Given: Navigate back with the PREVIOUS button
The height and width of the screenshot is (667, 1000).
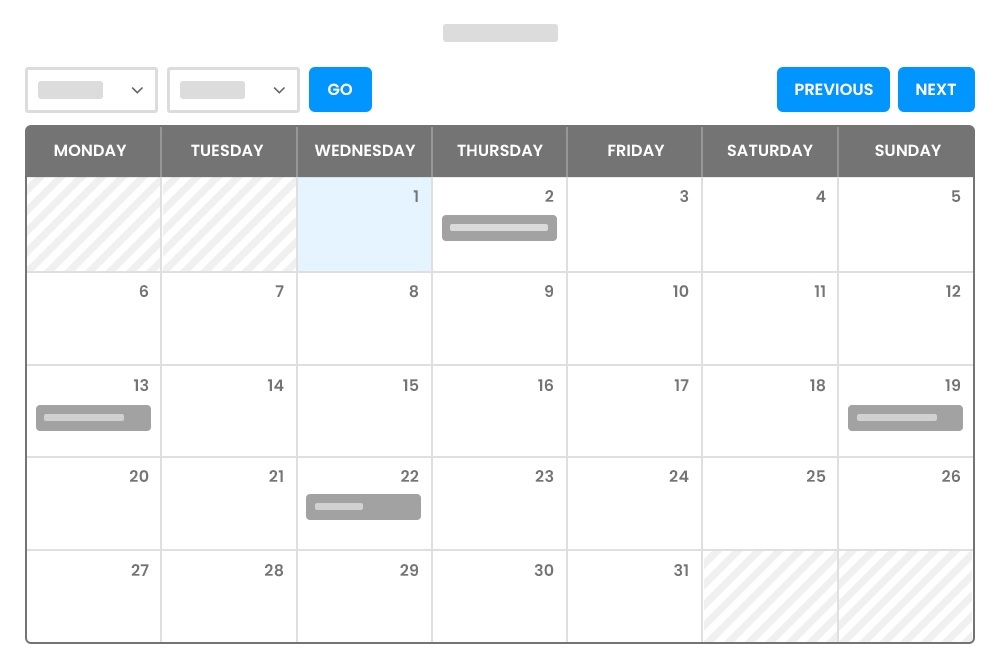Looking at the screenshot, I should pyautogui.click(x=833, y=89).
